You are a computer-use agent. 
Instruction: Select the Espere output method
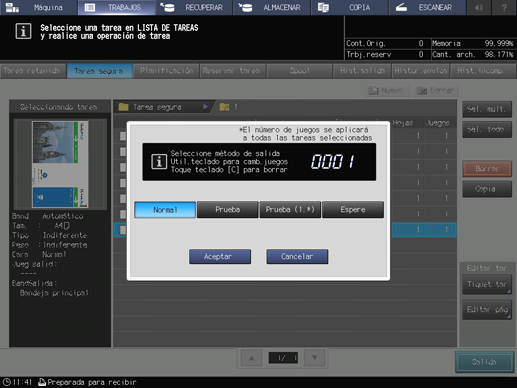(x=353, y=210)
